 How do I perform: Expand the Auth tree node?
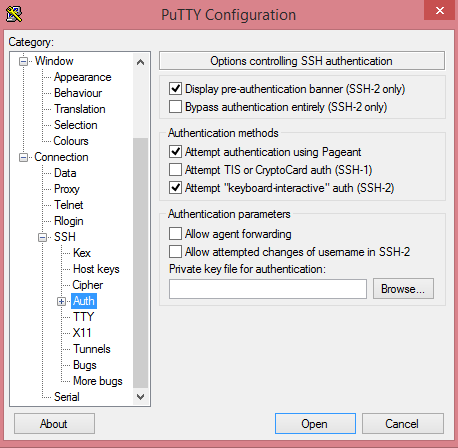tap(61, 301)
